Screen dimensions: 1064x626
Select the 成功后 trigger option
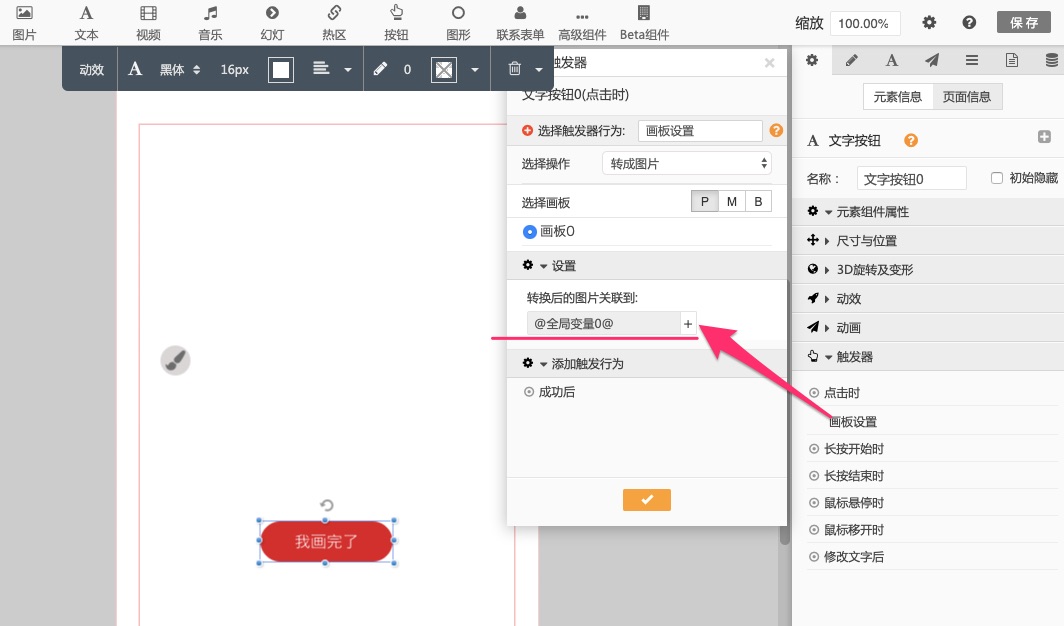click(x=530, y=392)
